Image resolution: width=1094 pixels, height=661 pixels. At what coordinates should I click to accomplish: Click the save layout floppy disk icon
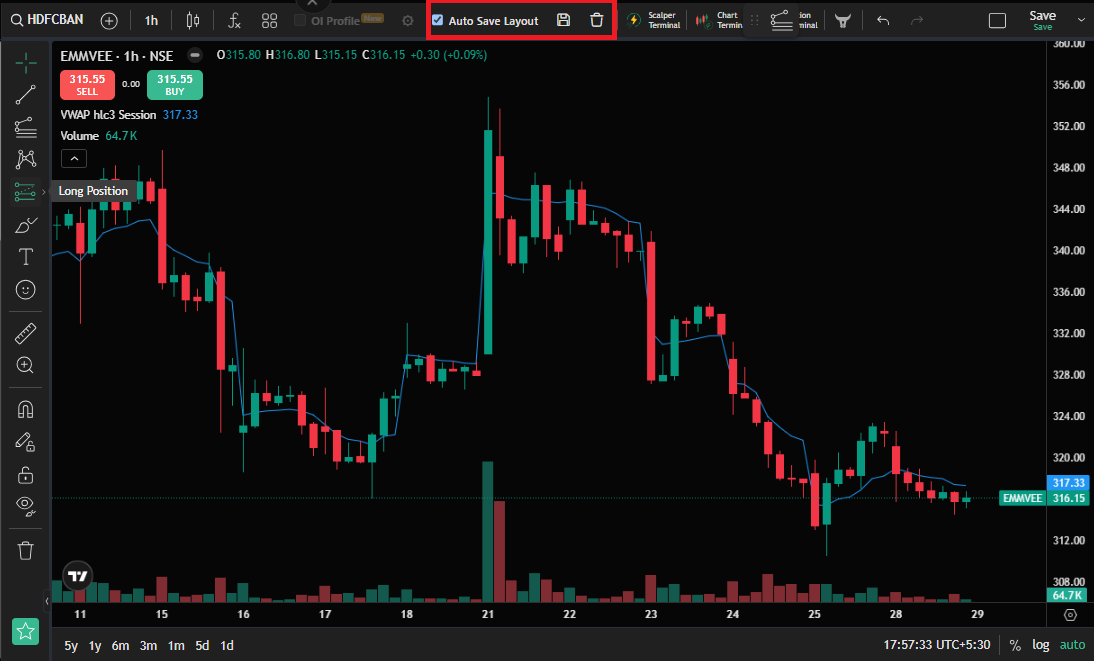(563, 20)
